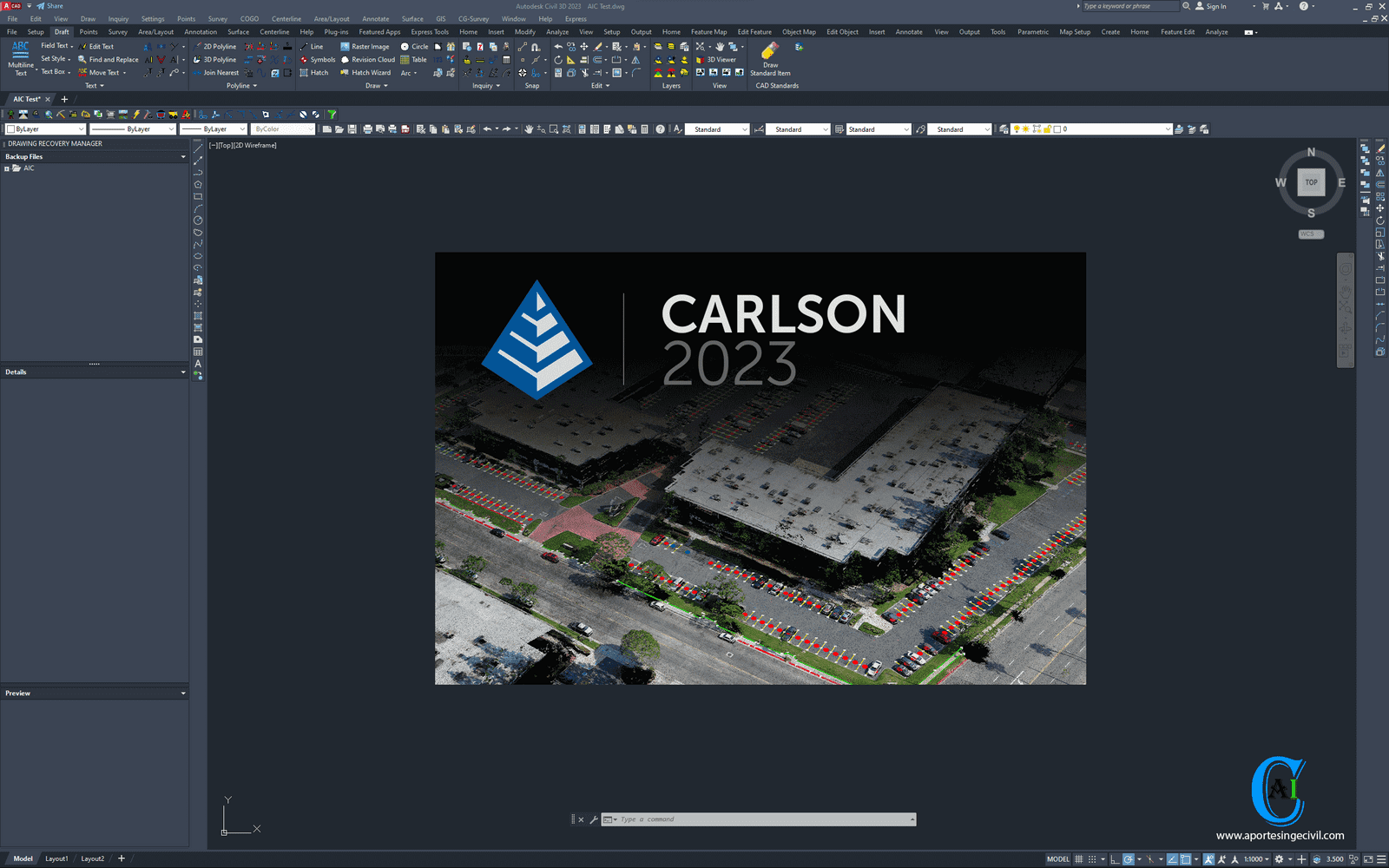The height and width of the screenshot is (868, 1389).
Task: Click the green filter funnel icon
Action: point(332,115)
